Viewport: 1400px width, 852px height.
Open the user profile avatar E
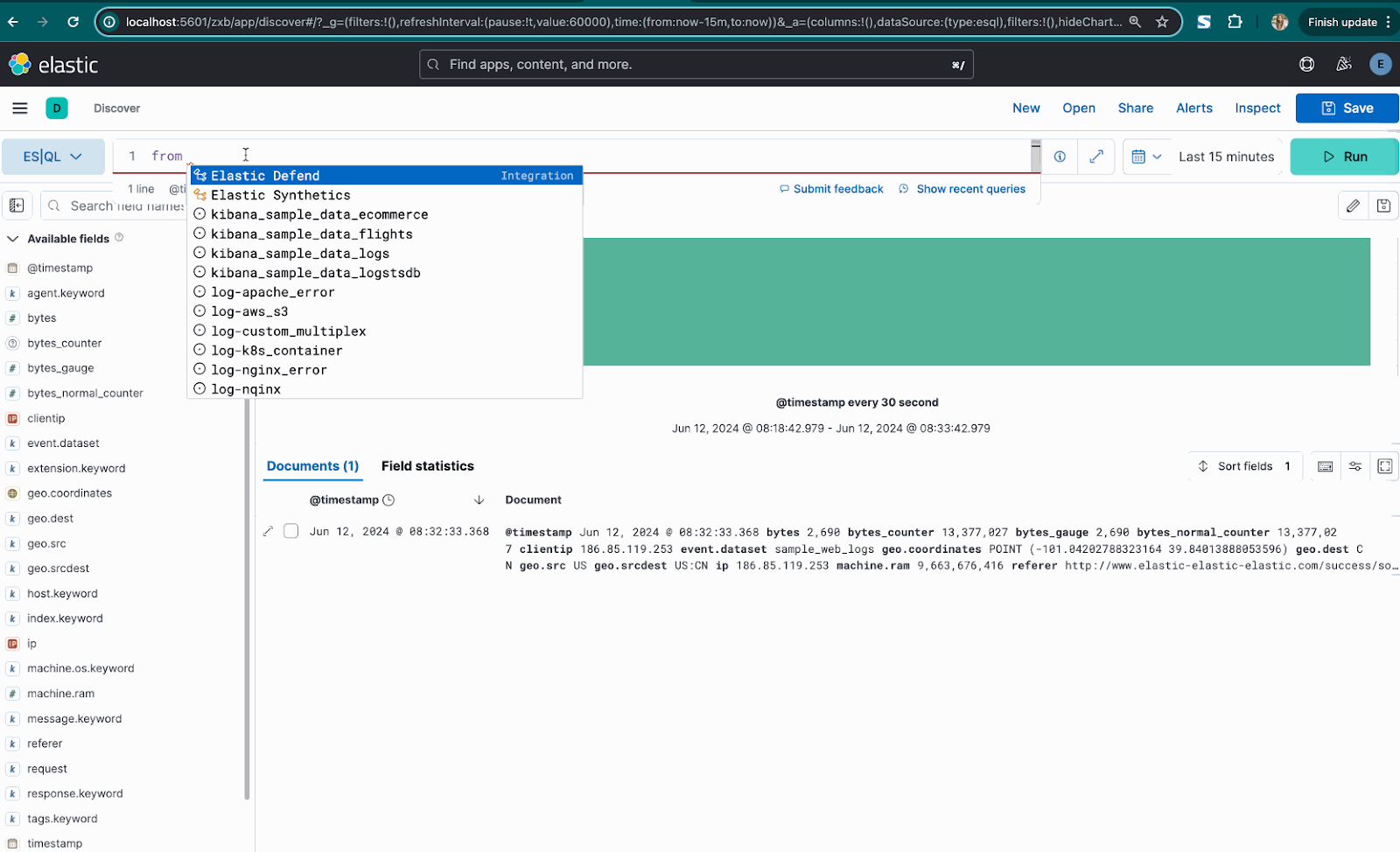point(1380,64)
